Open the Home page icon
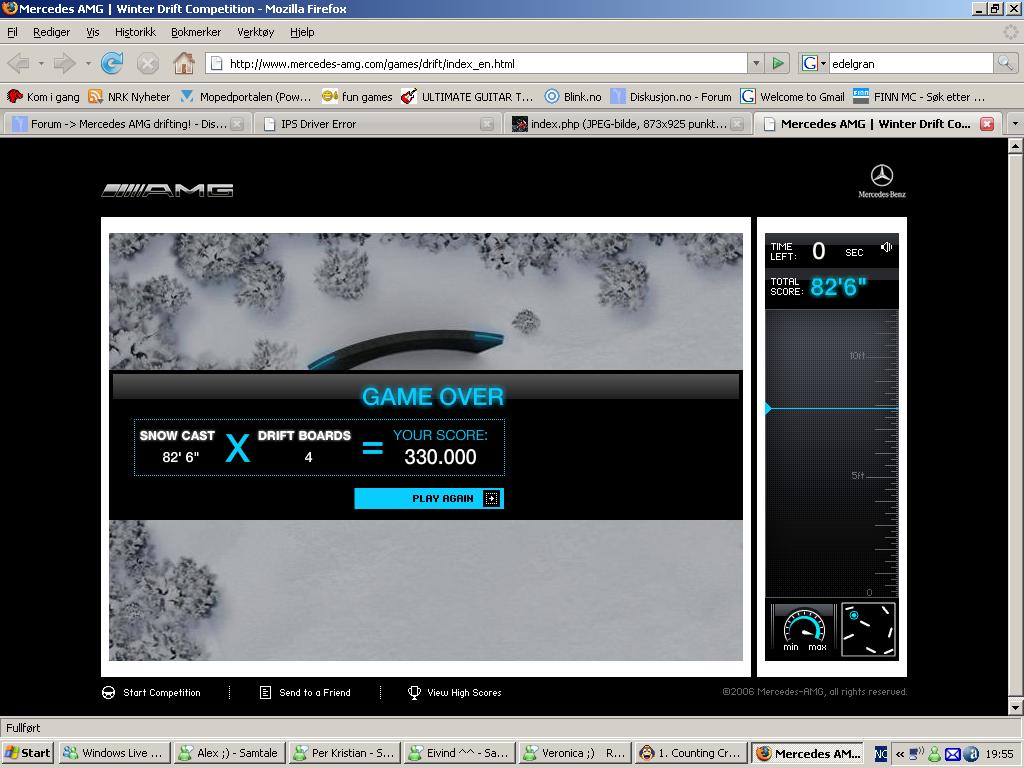 point(184,63)
